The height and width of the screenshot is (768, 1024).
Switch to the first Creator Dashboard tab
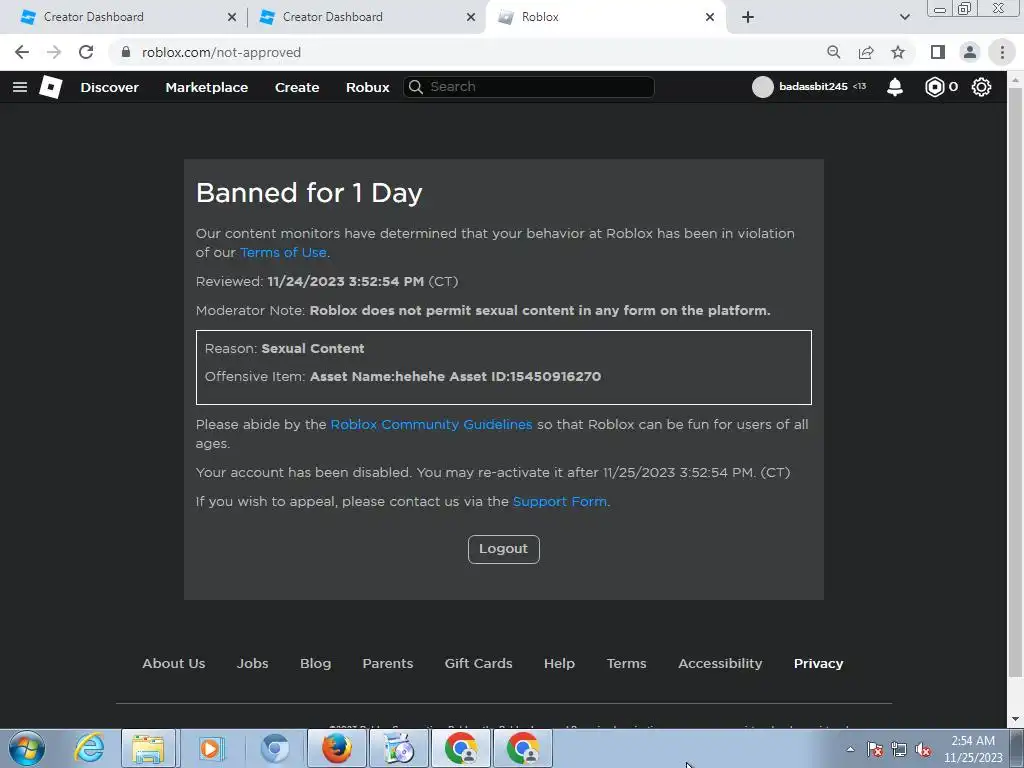(x=123, y=17)
